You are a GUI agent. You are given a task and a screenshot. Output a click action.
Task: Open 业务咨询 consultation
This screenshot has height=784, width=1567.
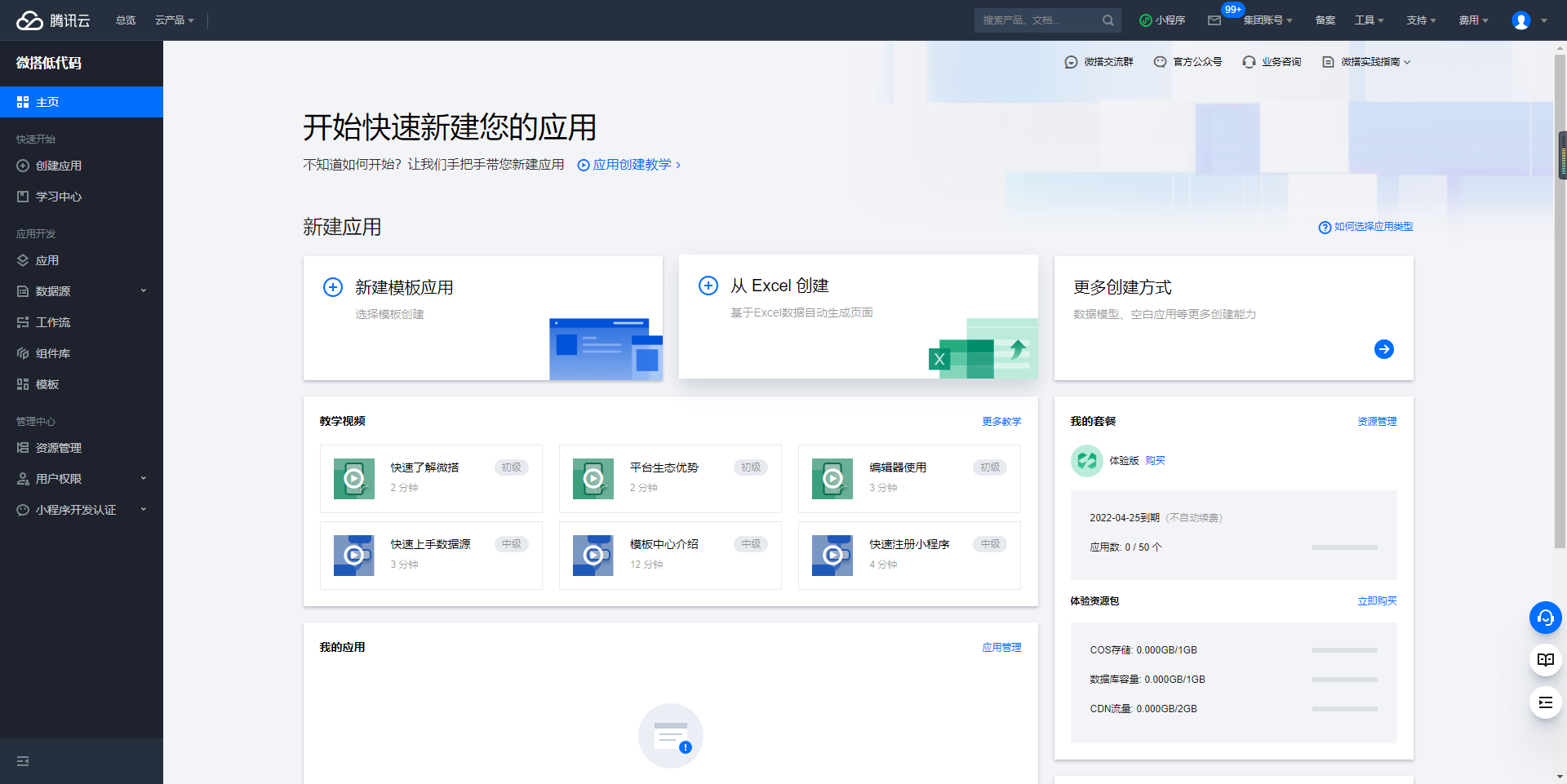[1272, 62]
